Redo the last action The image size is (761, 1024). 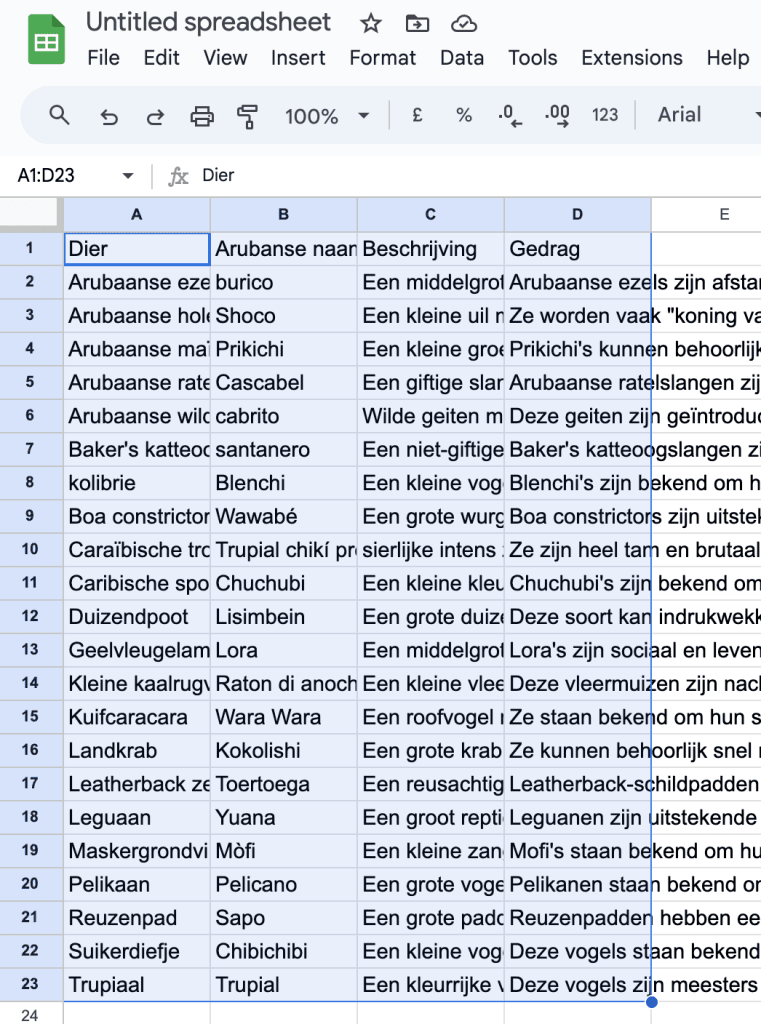pyautogui.click(x=155, y=116)
